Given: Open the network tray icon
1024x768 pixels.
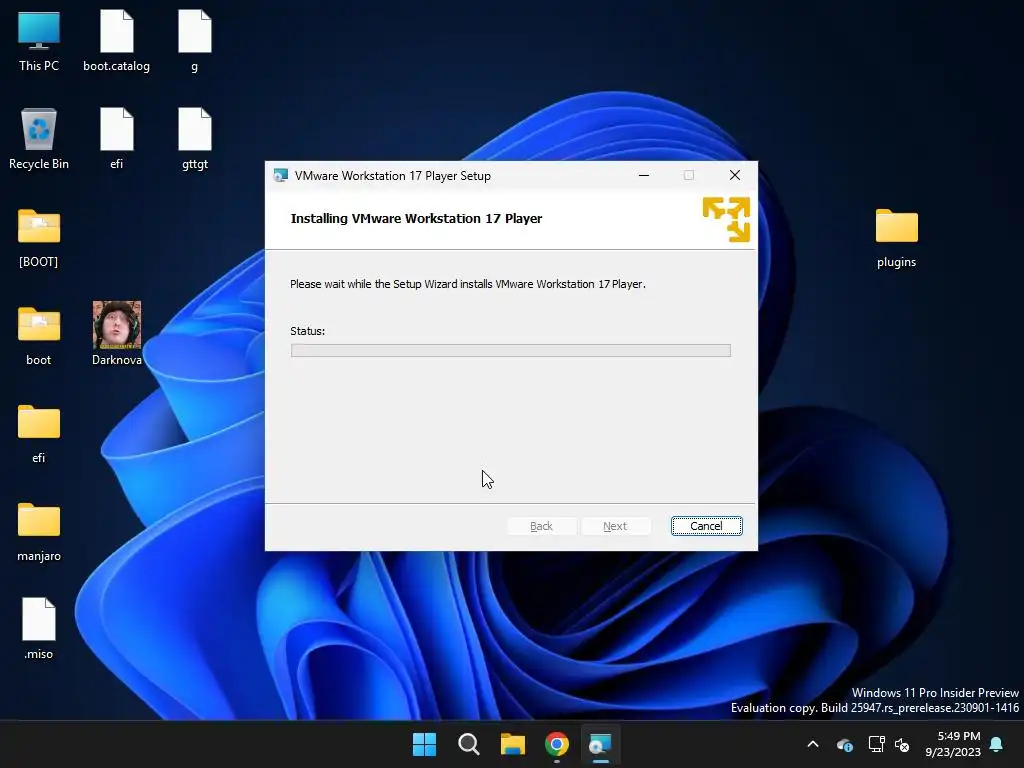Looking at the screenshot, I should [x=876, y=744].
